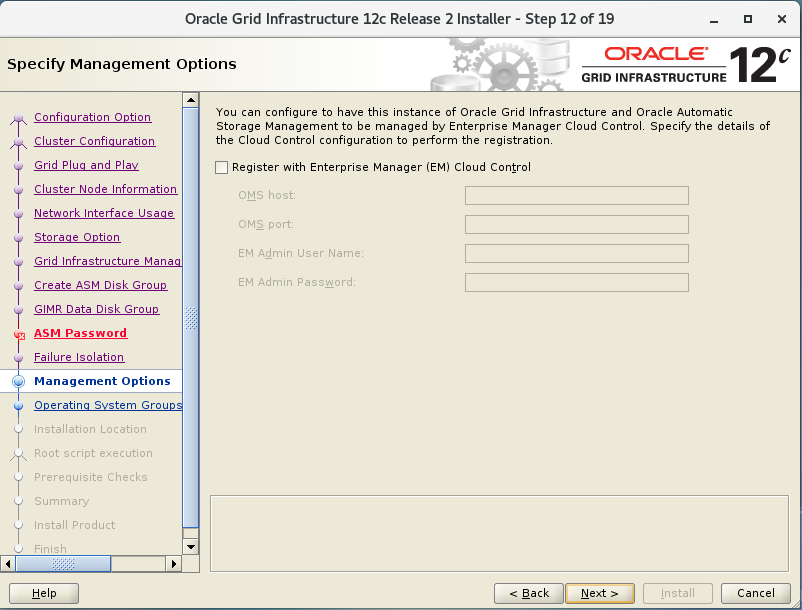Open Network Interface Usage step

[x=104, y=213]
